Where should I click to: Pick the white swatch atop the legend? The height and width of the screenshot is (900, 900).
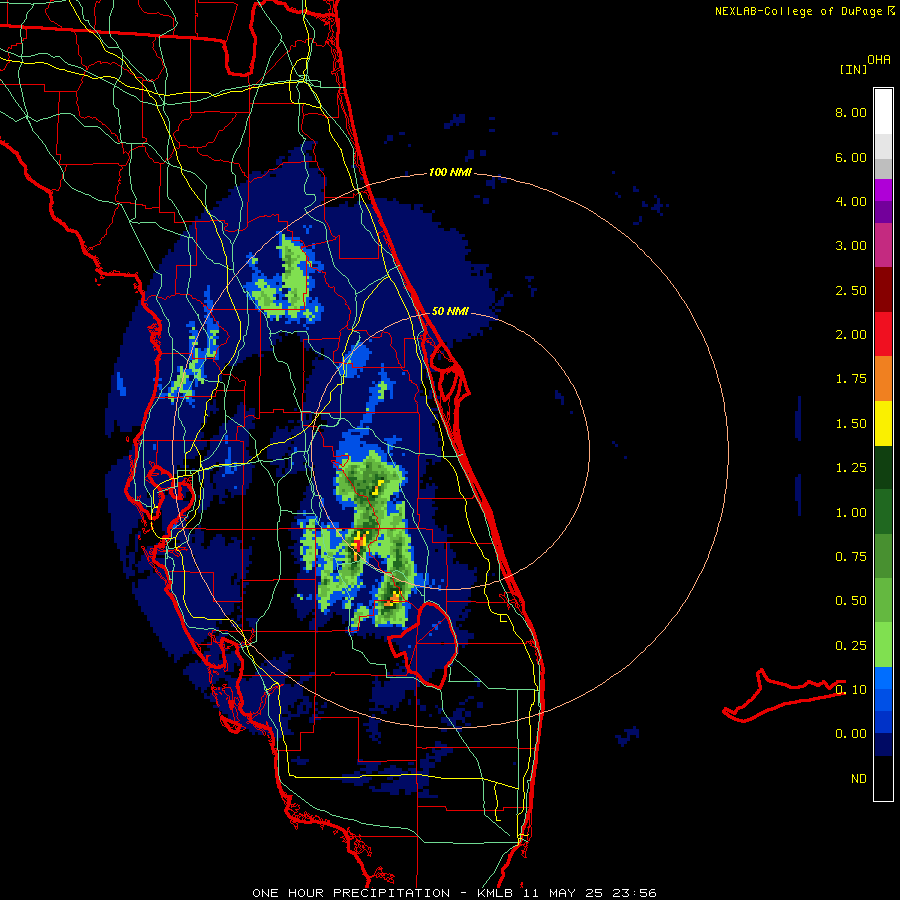(883, 111)
